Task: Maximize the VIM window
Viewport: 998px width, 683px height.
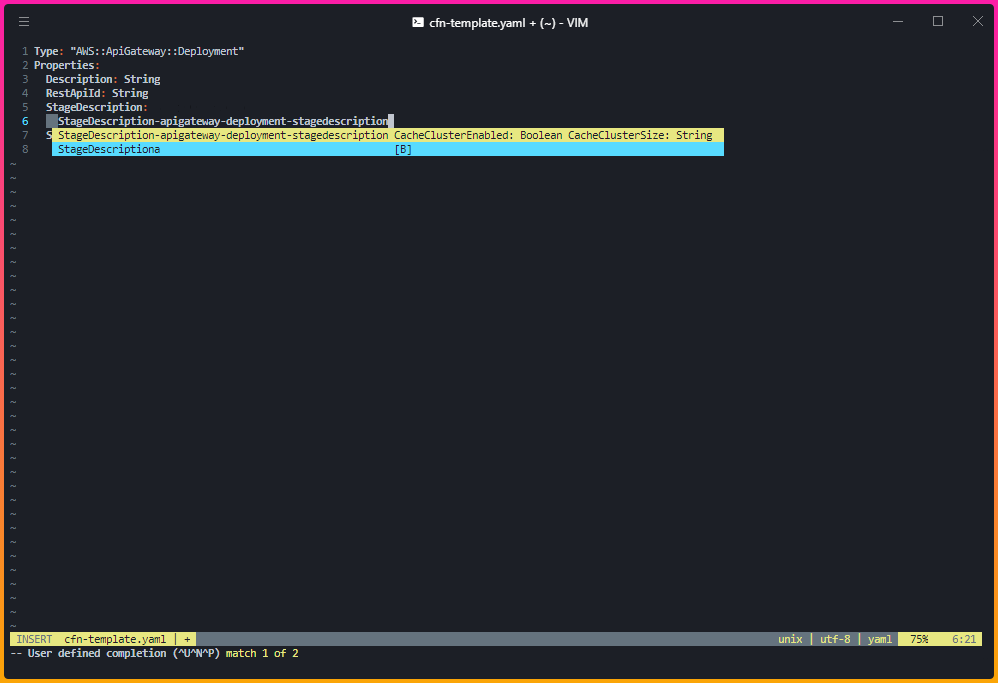Action: [x=938, y=22]
